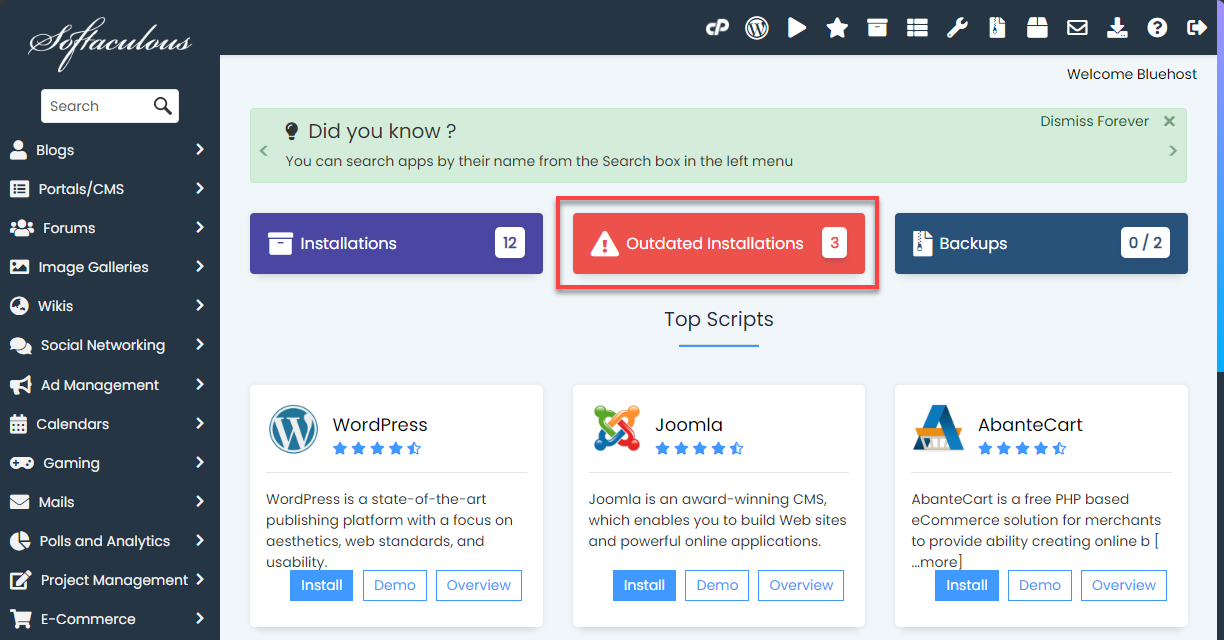Click the logout arrow icon

point(1196,28)
